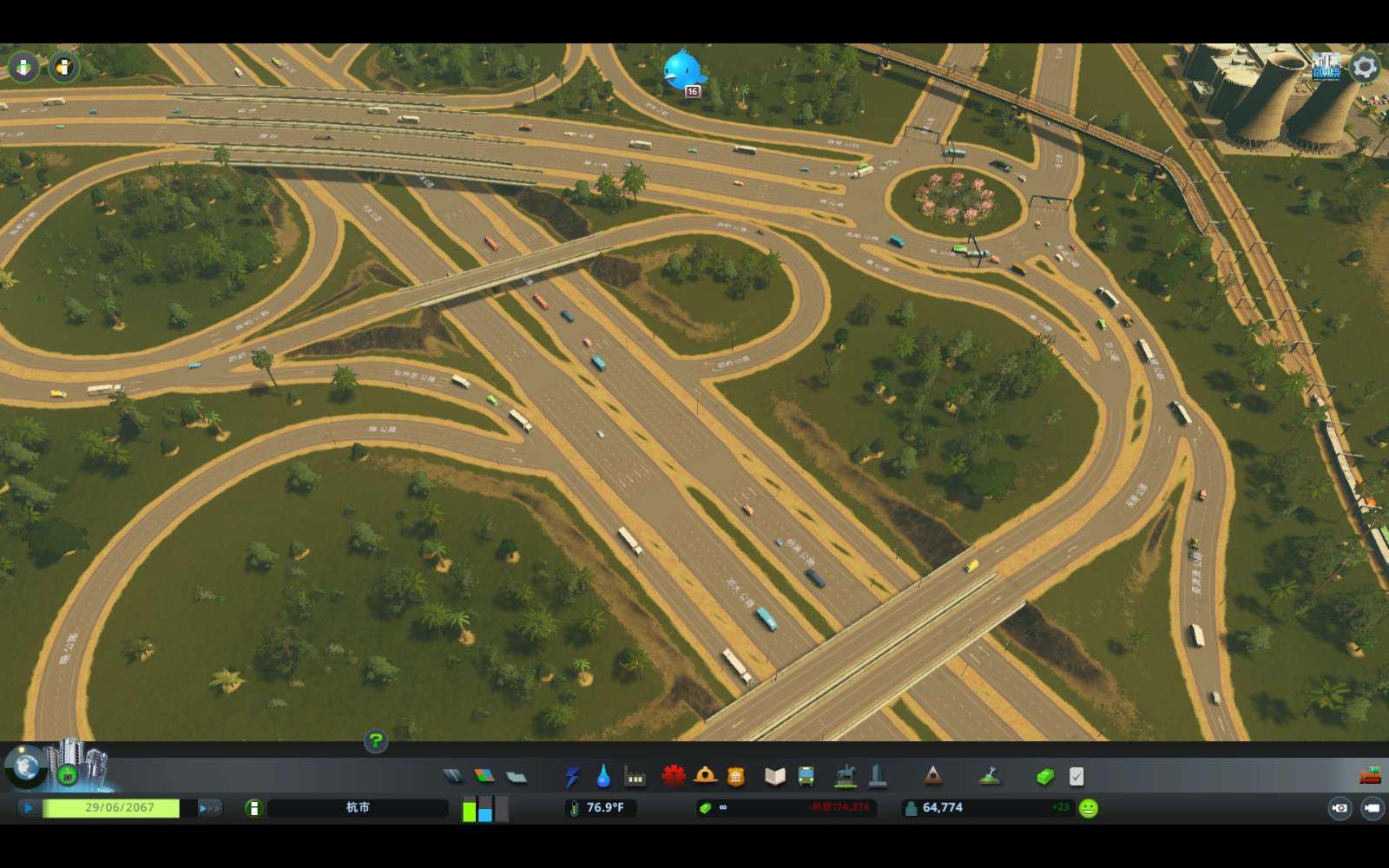1389x868 pixels.
Task: Open the Fire Department menu
Action: pyautogui.click(x=705, y=776)
